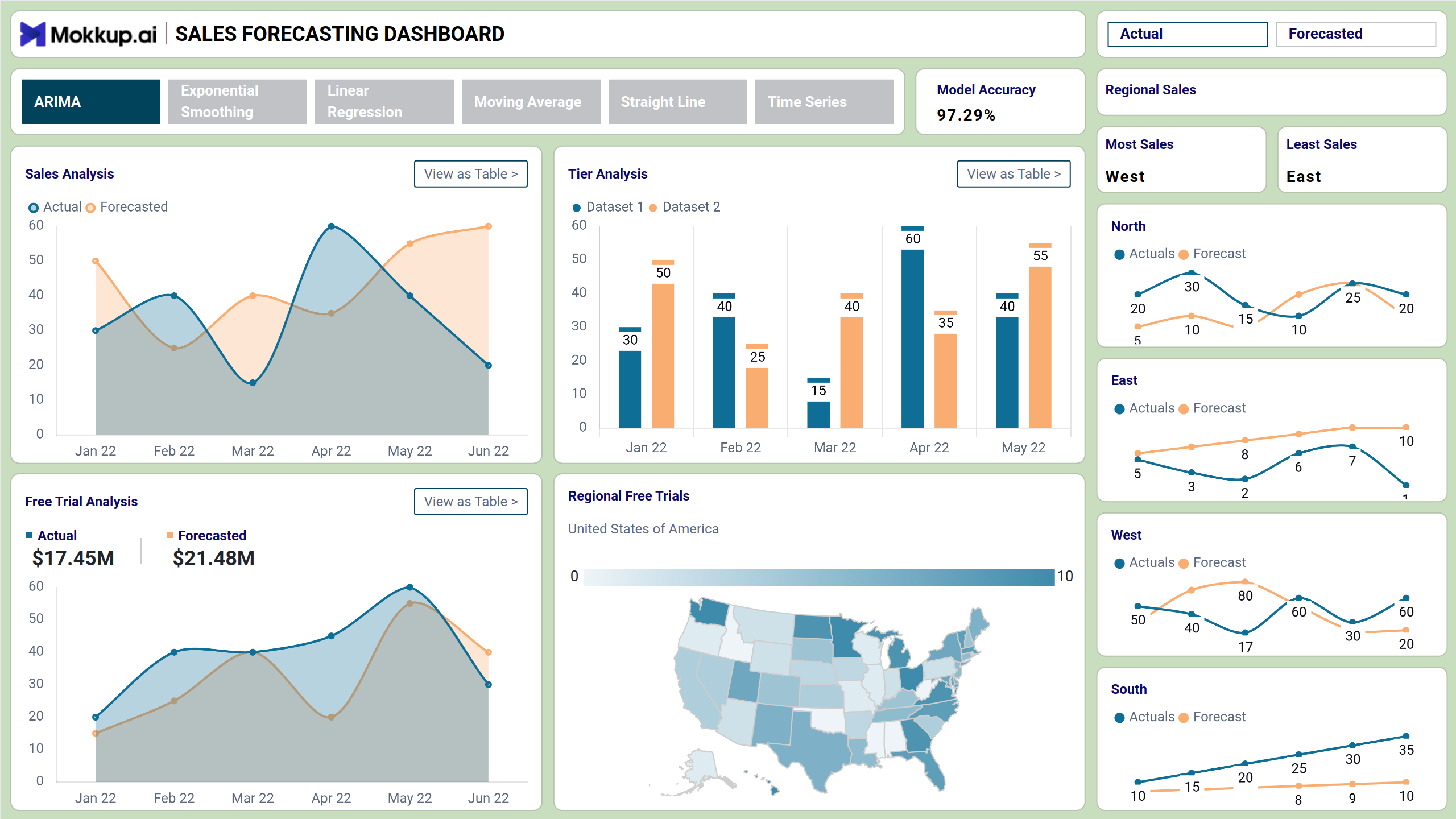Click the $17.45M Actual total
The width and height of the screenshot is (1456, 819).
coord(73,559)
